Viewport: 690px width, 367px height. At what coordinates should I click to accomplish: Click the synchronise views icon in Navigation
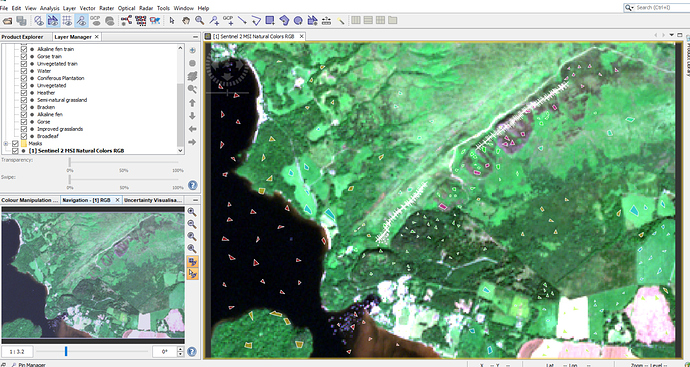point(192,261)
